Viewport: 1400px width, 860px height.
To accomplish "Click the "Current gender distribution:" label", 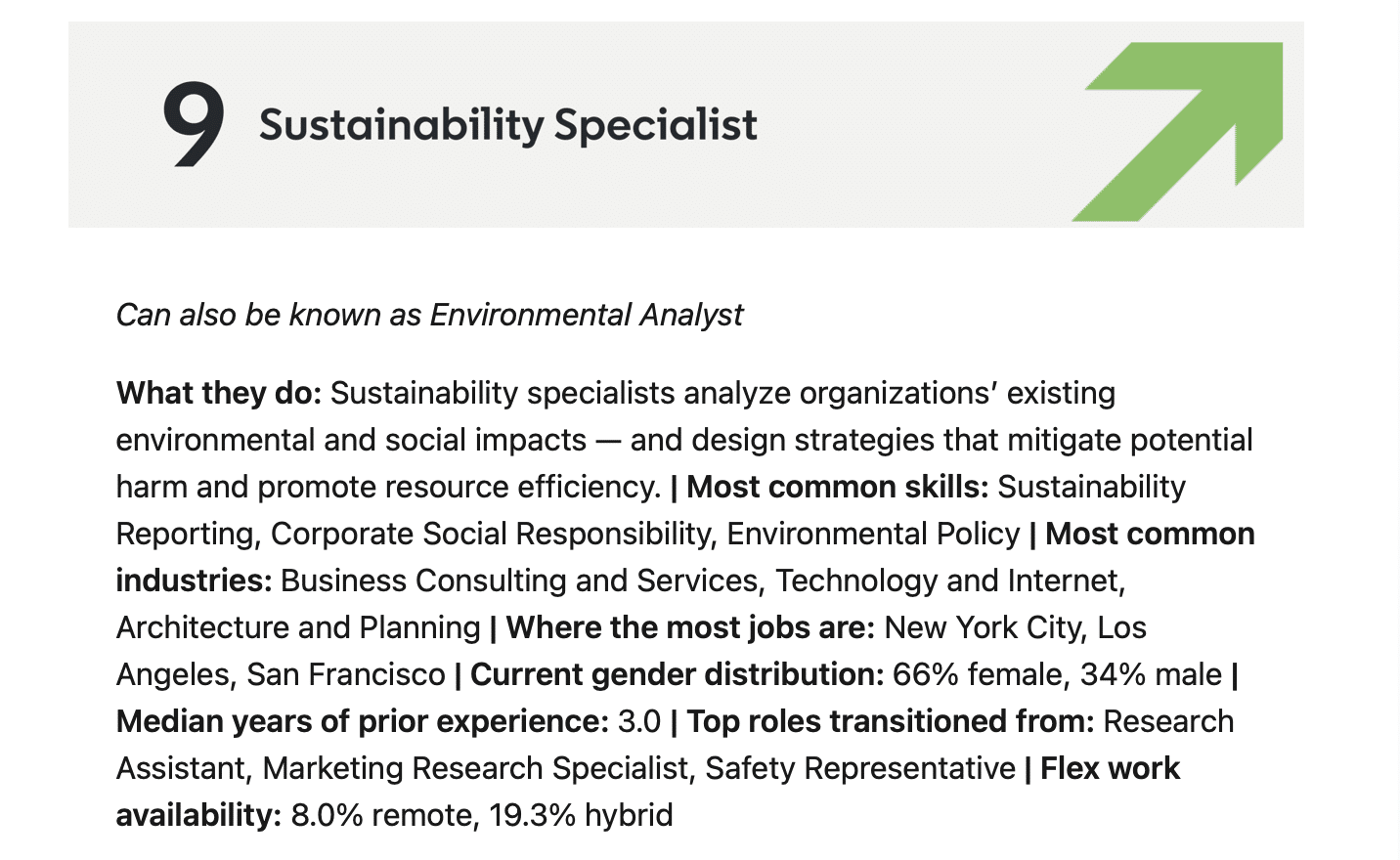I will (678, 674).
